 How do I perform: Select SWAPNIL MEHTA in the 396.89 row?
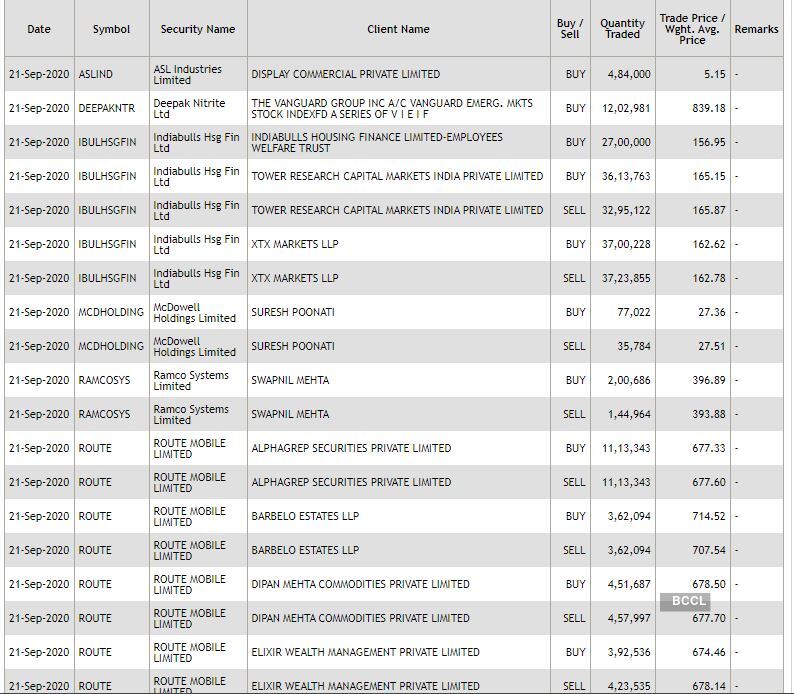tap(290, 380)
